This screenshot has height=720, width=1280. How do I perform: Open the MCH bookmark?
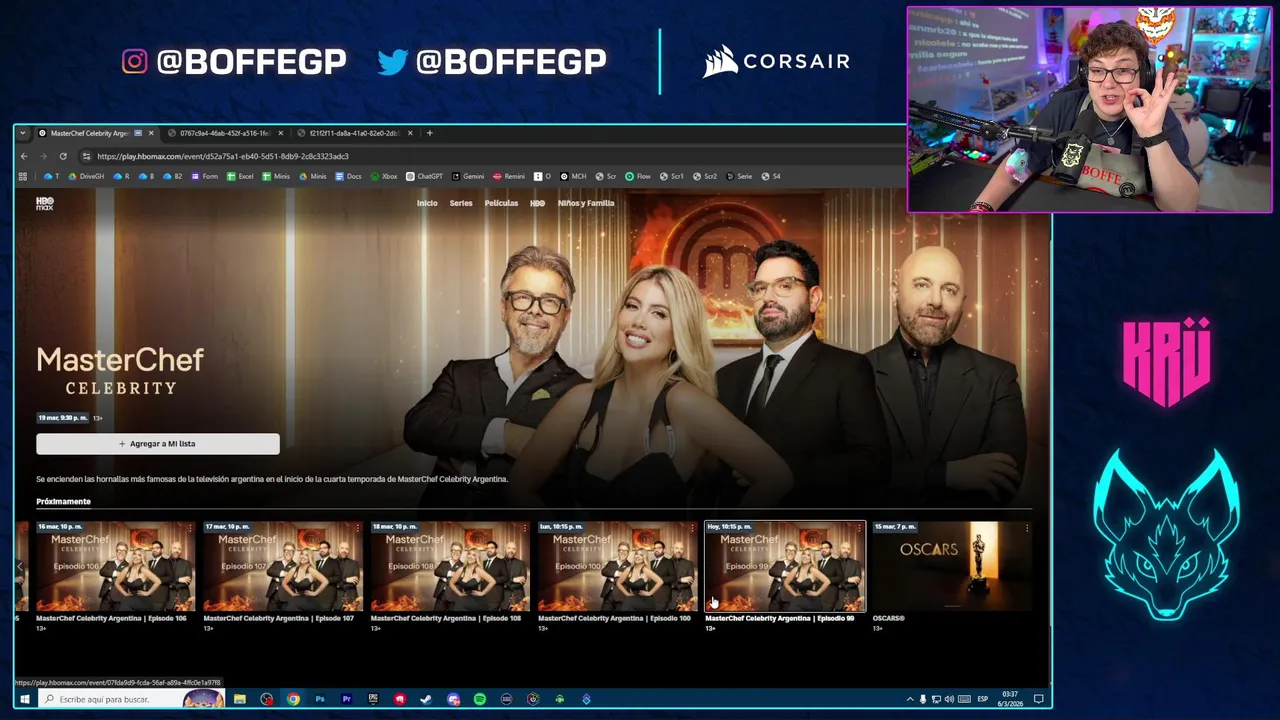click(x=574, y=176)
